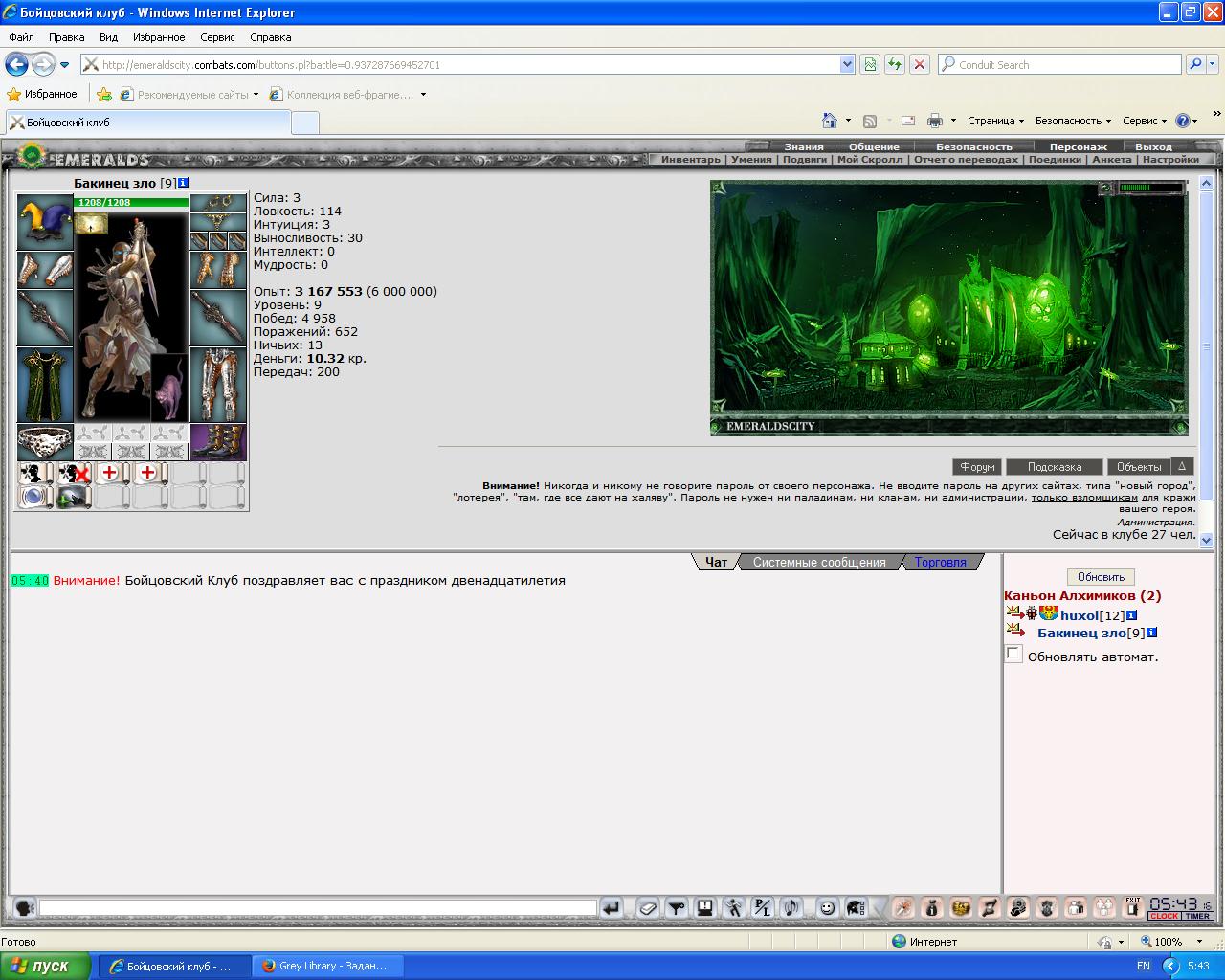1225x980 pixels.
Task: Click the Подсказка button
Action: [1055, 467]
